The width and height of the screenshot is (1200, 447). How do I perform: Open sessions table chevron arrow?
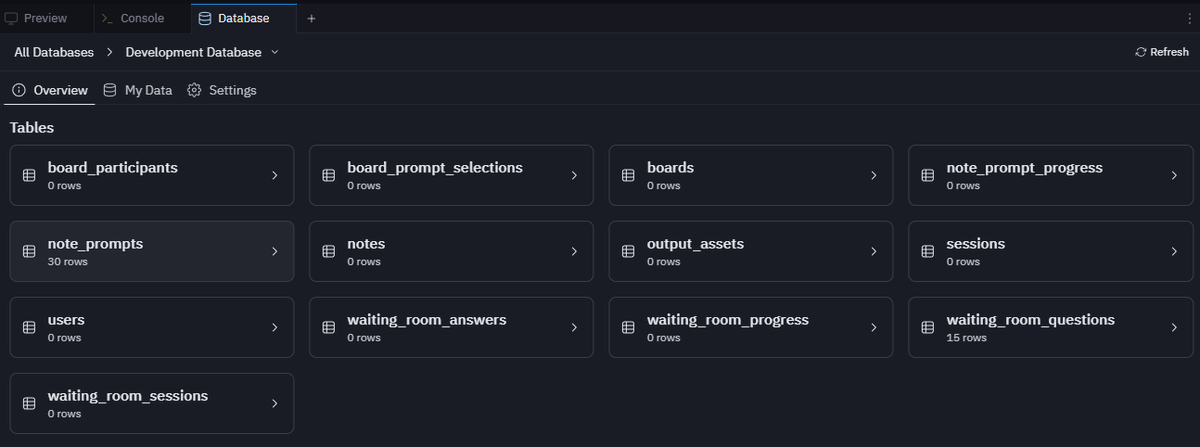click(1174, 251)
